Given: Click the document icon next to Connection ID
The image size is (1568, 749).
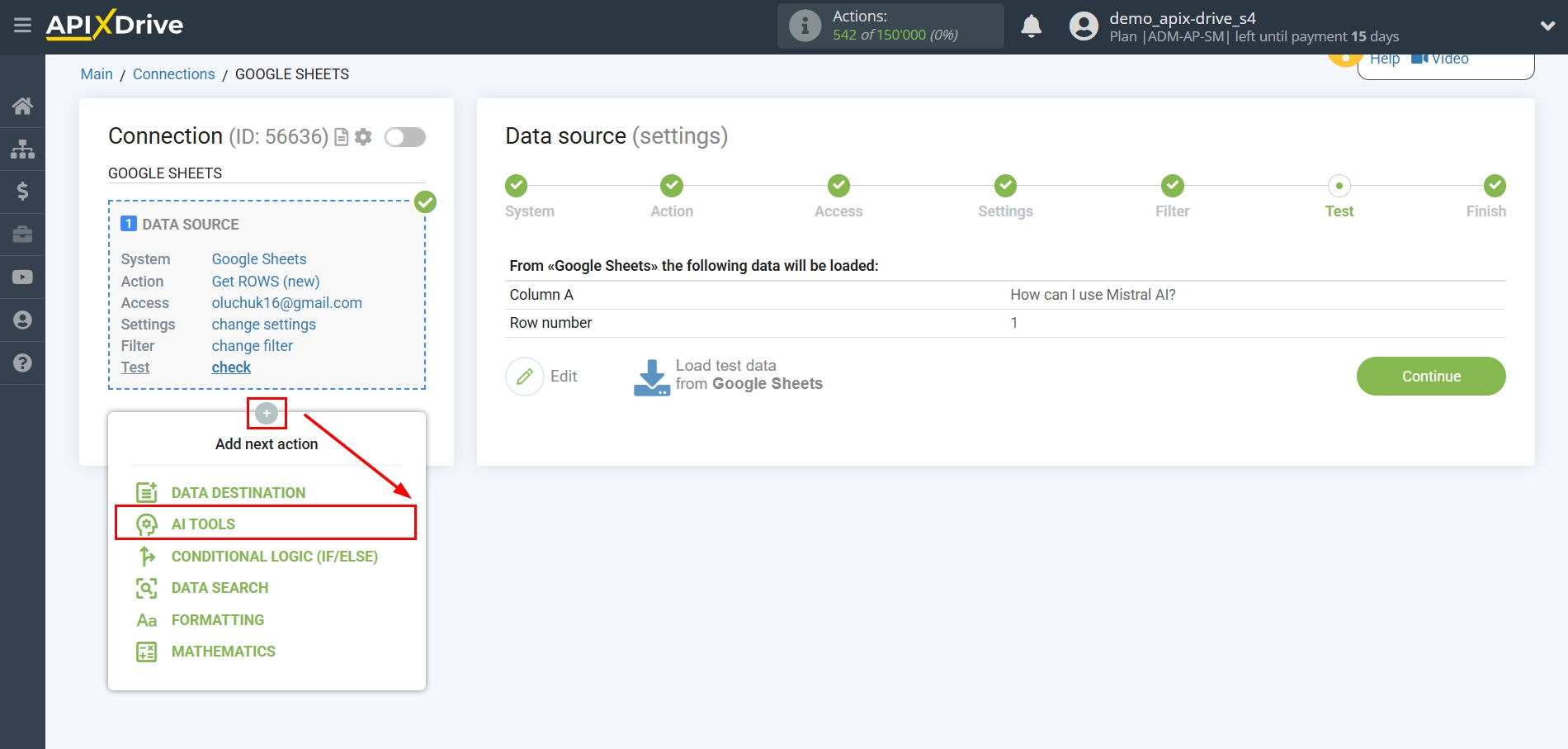Looking at the screenshot, I should click(x=341, y=137).
